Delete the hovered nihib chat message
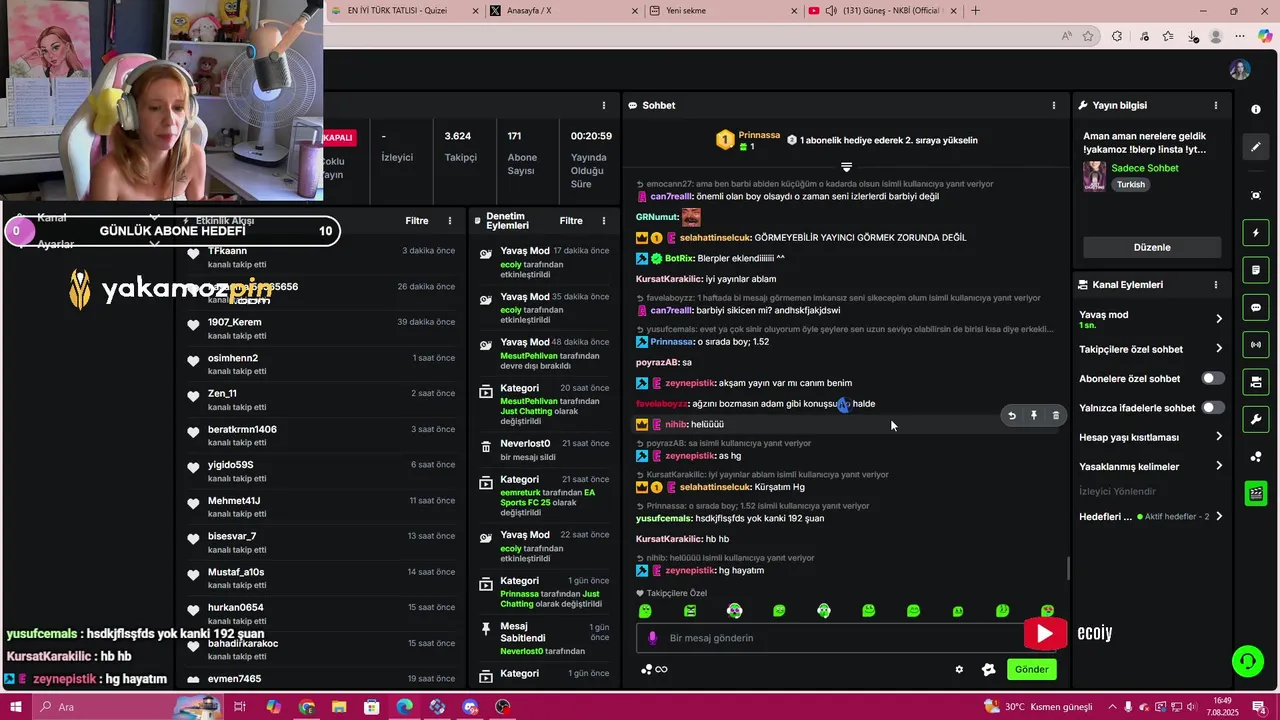Screen dimensions: 1280x720 (1055, 415)
